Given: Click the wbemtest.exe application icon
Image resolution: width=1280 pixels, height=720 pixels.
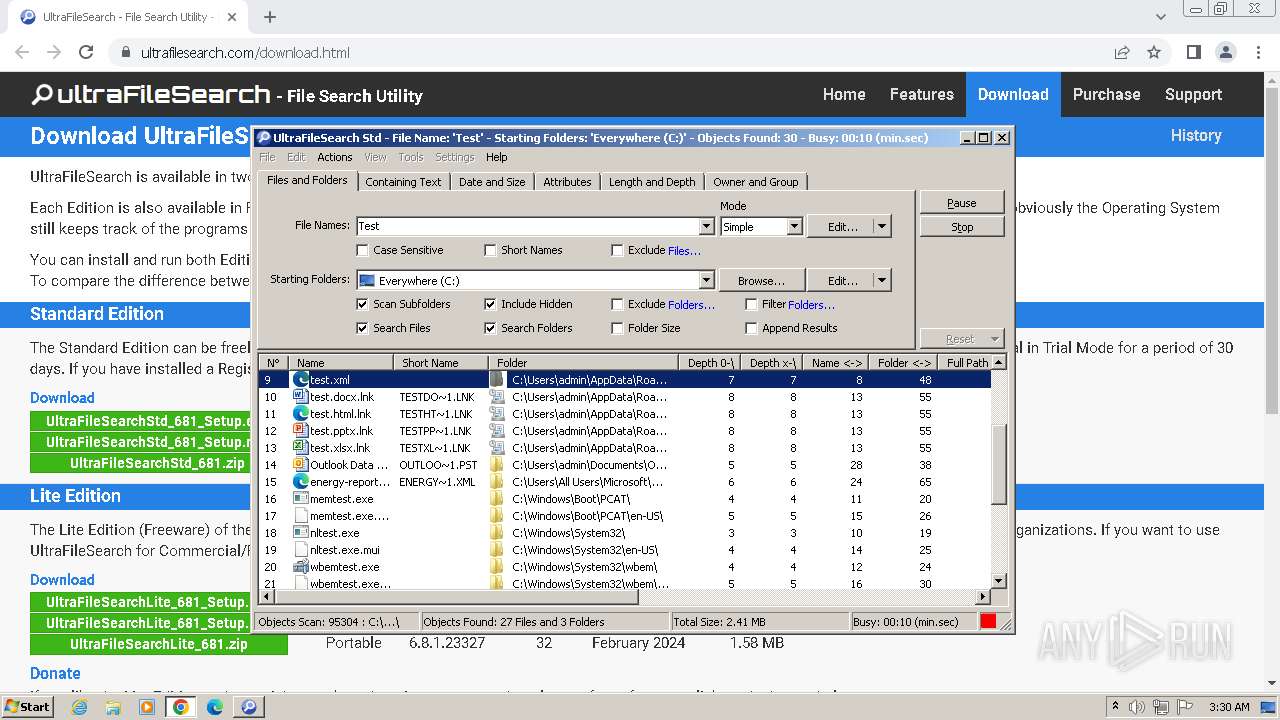Looking at the screenshot, I should coord(301,567).
